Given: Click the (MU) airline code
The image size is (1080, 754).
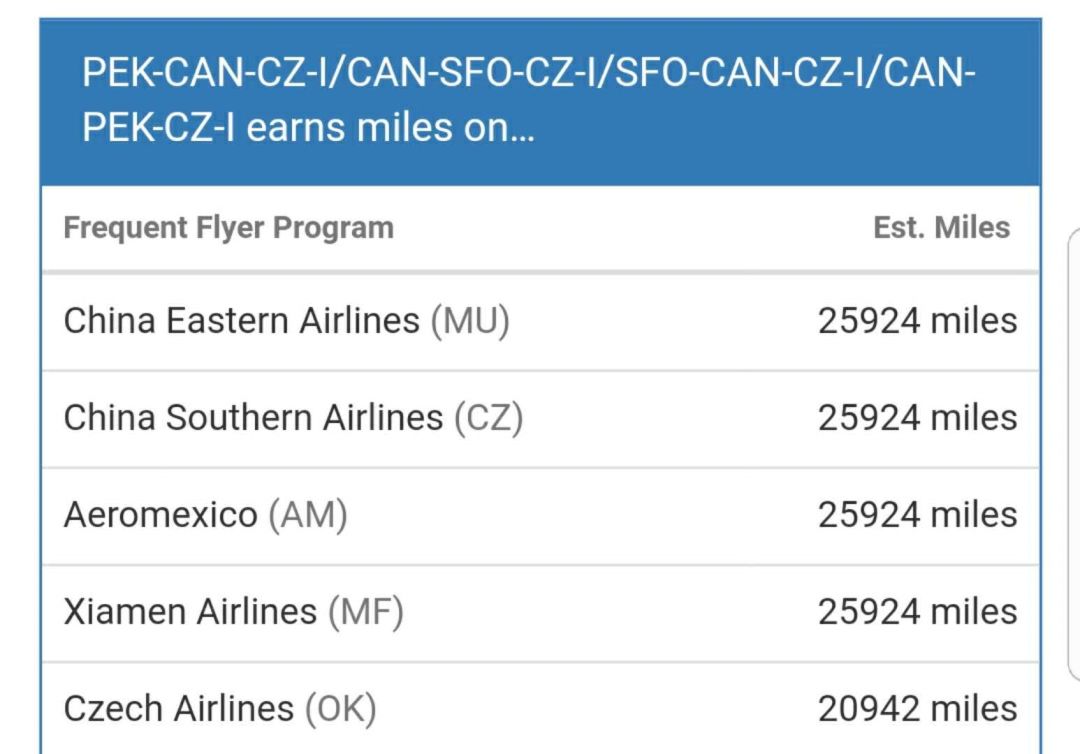Looking at the screenshot, I should click(x=470, y=321).
